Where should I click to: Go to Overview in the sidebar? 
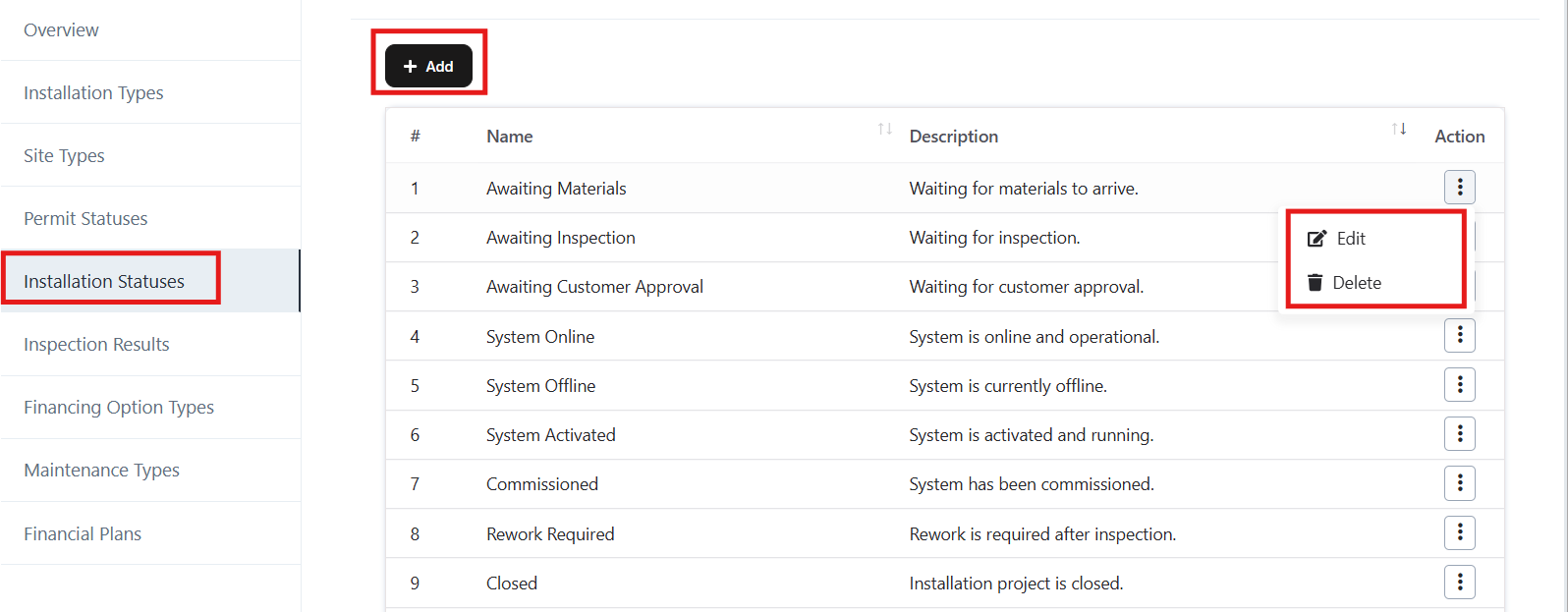click(61, 30)
